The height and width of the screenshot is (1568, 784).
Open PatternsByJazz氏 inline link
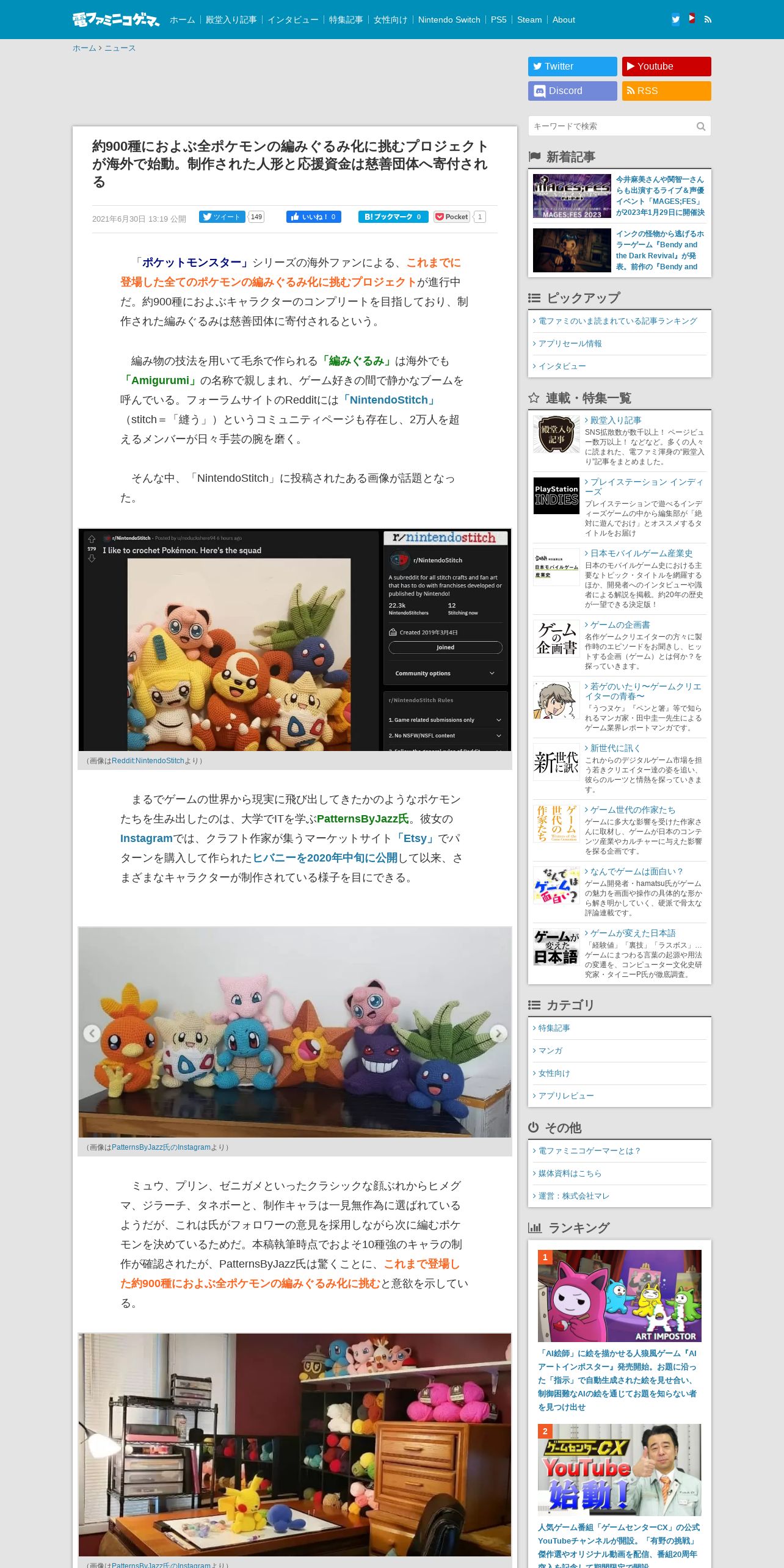(363, 819)
